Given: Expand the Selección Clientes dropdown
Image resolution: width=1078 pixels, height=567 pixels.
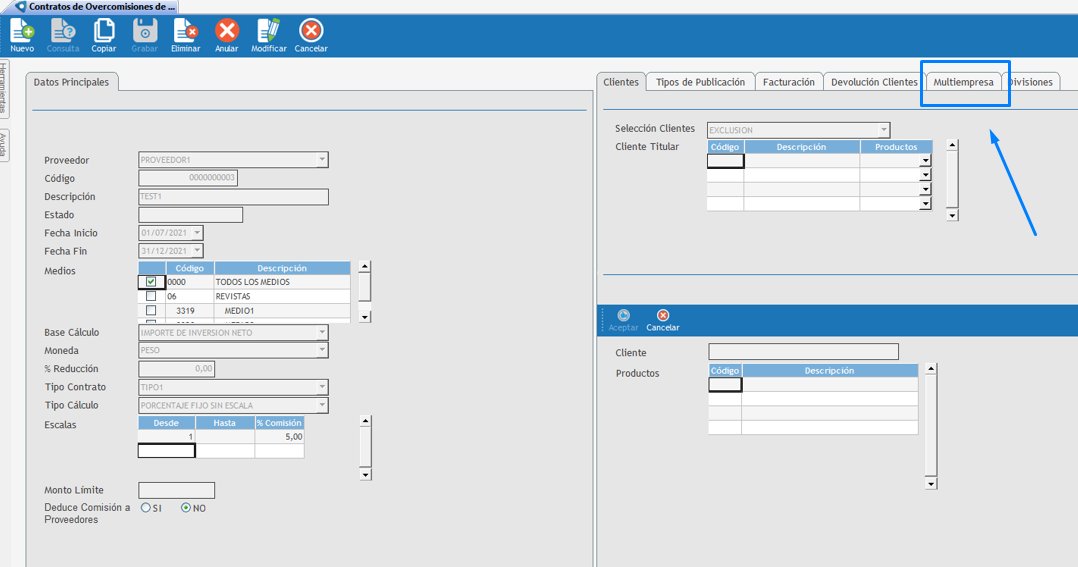Looking at the screenshot, I should point(883,130).
